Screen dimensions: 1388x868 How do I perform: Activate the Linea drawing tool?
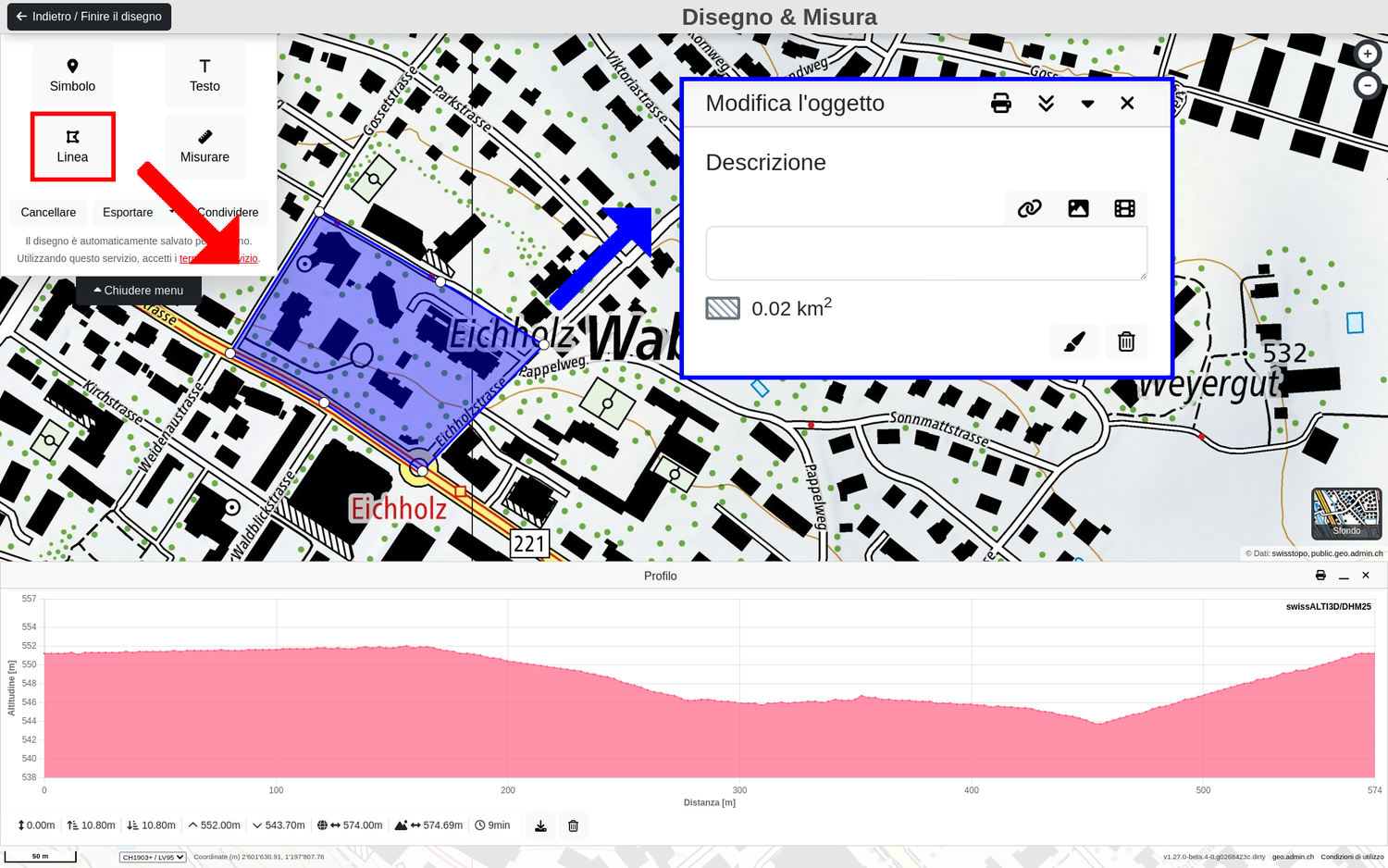click(72, 146)
